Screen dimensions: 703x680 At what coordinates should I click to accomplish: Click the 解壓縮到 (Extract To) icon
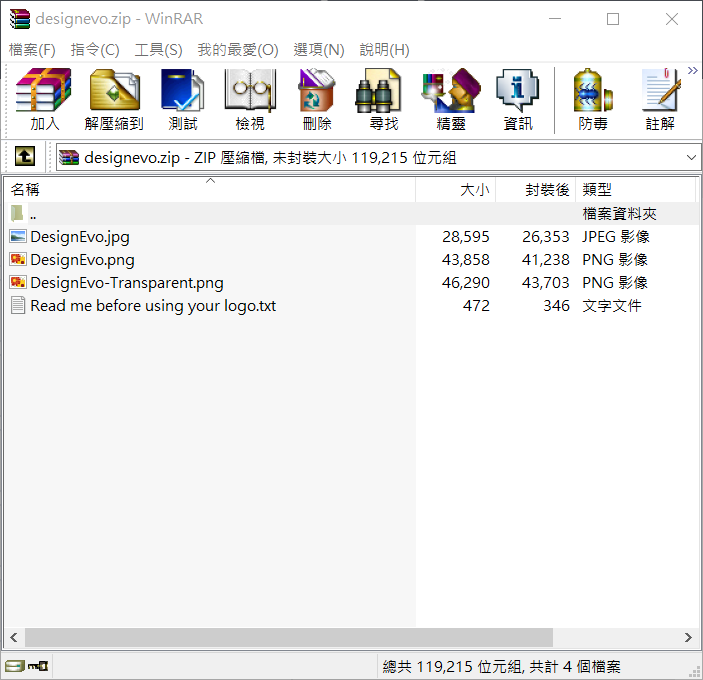click(x=114, y=90)
